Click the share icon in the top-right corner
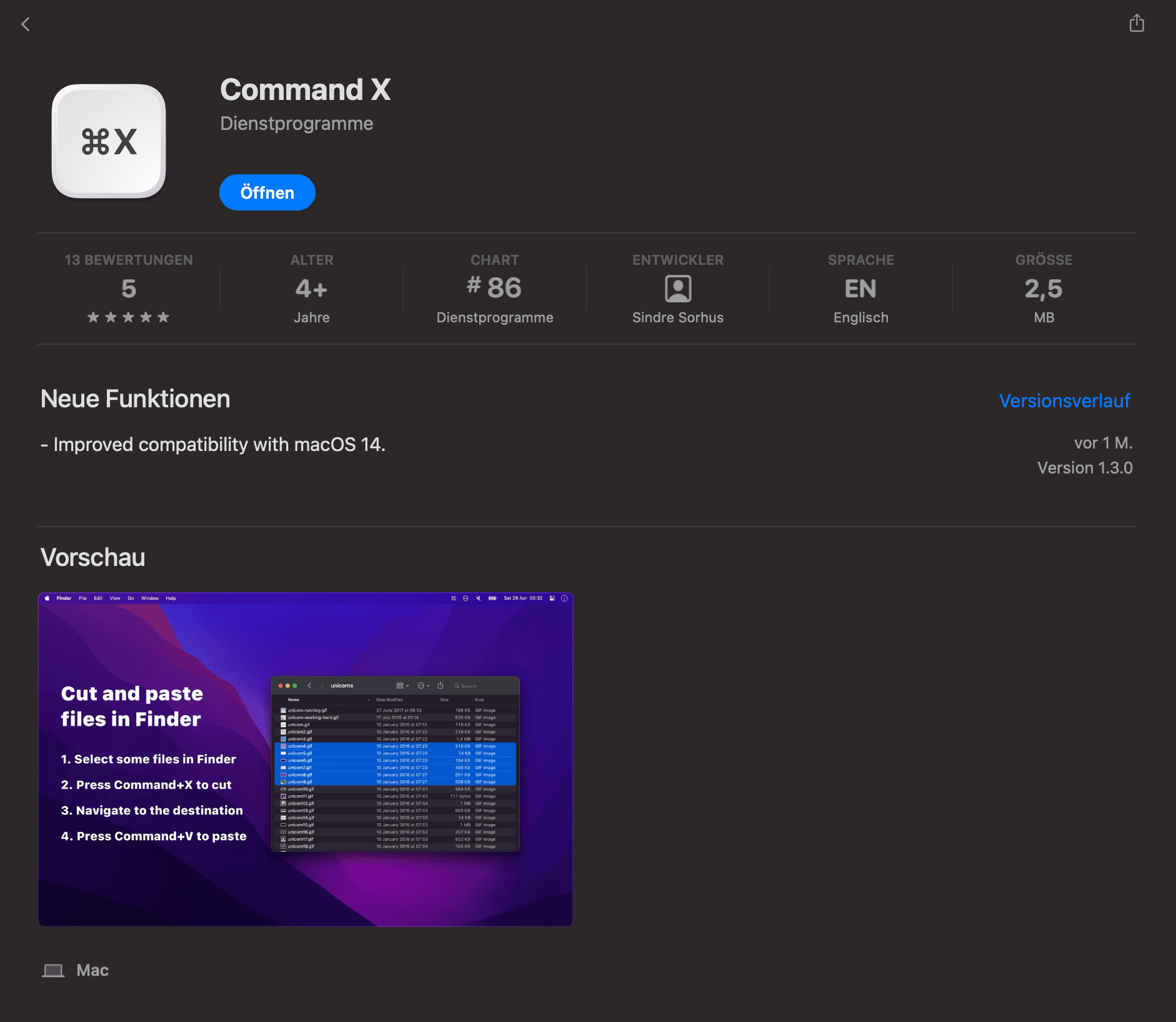Image resolution: width=1176 pixels, height=1022 pixels. (x=1137, y=24)
